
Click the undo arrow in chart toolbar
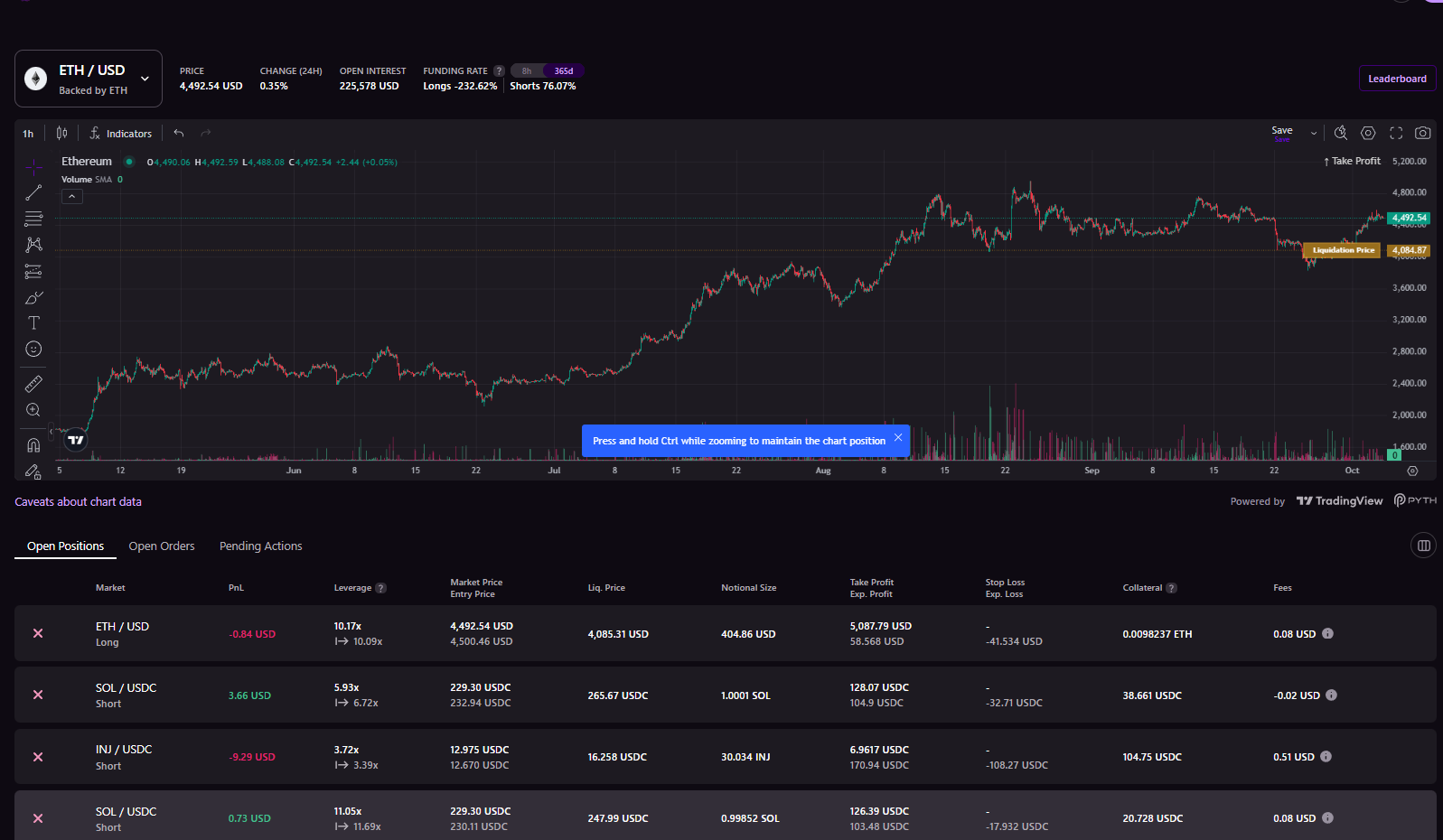(179, 133)
